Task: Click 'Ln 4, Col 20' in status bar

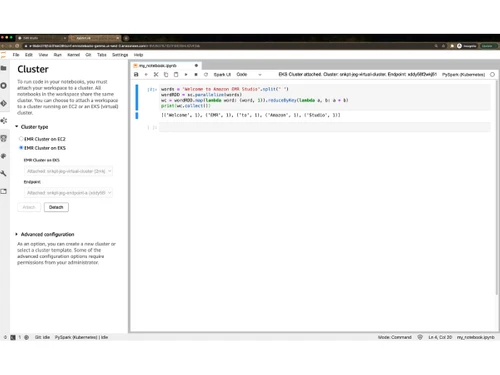Action: [440, 337]
